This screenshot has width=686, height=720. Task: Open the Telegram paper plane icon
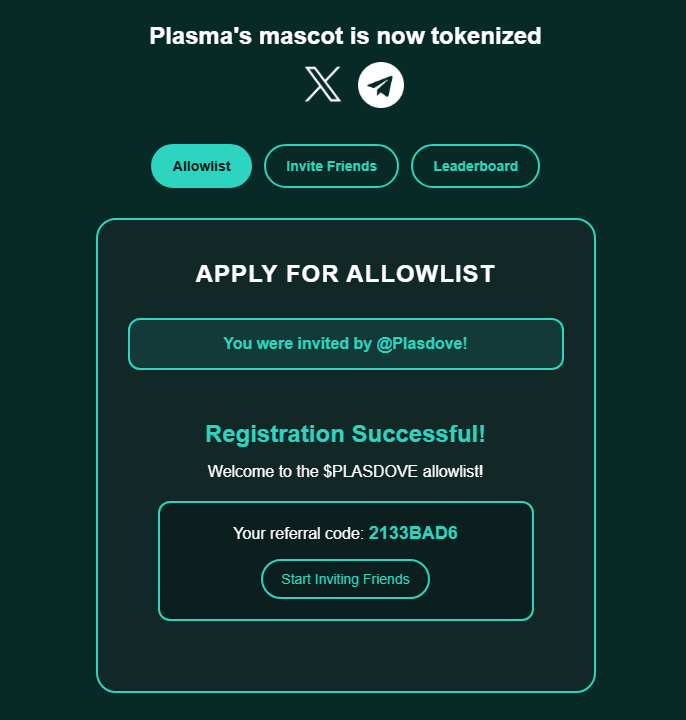point(381,84)
